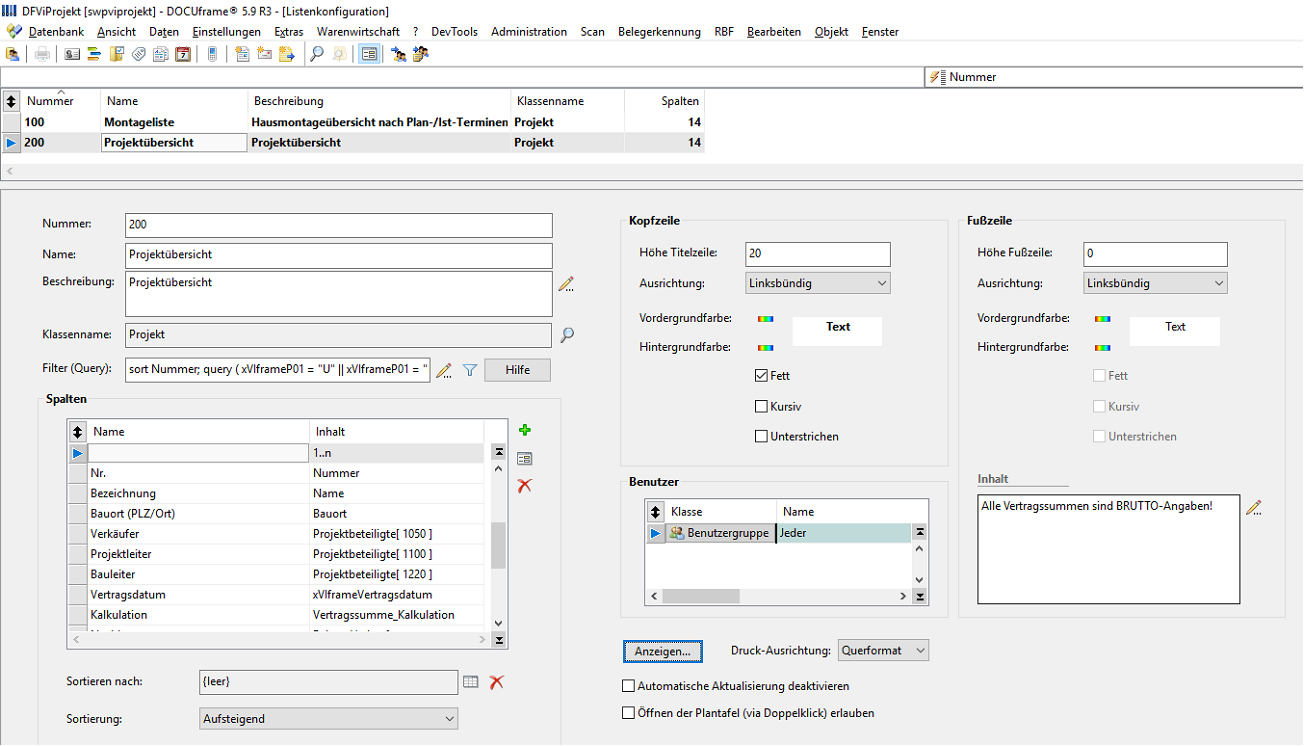Click the Höhe Fußzeile input field

[x=1155, y=254]
